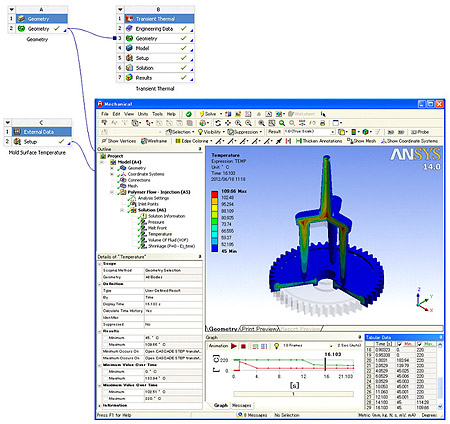Toggle the Max column checkbox in Tabular Data

click(x=420, y=344)
